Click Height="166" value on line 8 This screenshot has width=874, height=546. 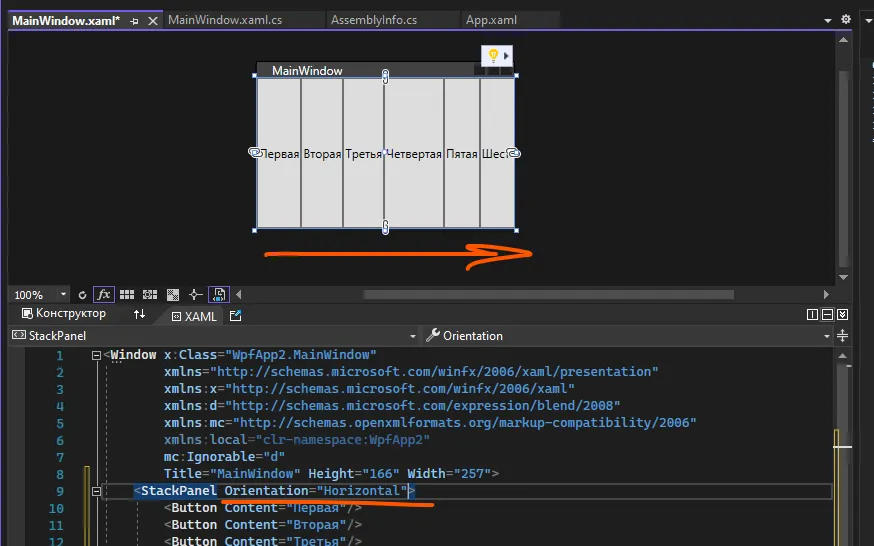tap(353, 474)
